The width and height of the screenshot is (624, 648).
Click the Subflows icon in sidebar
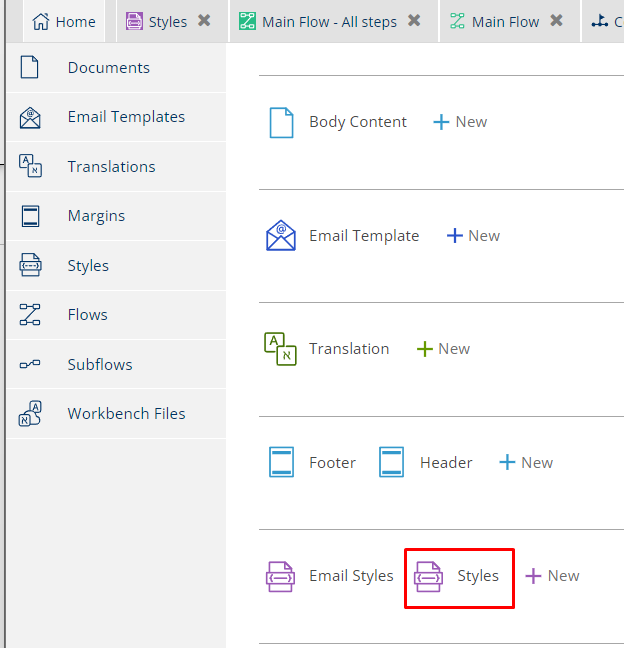[x=30, y=365]
